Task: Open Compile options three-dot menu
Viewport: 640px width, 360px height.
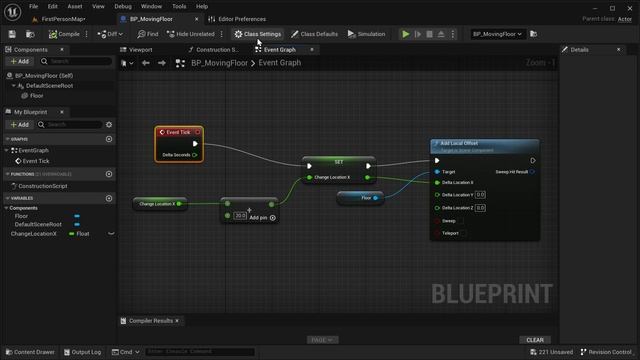Action: (x=87, y=34)
